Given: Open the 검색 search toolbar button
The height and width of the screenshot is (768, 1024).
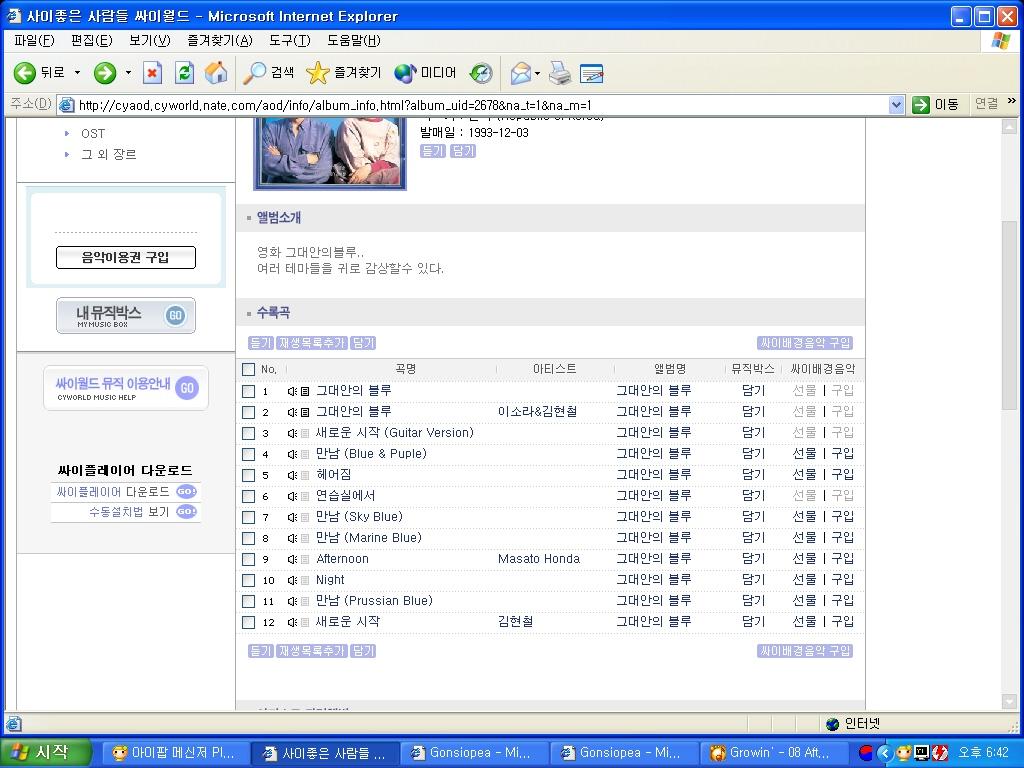Looking at the screenshot, I should (268, 72).
